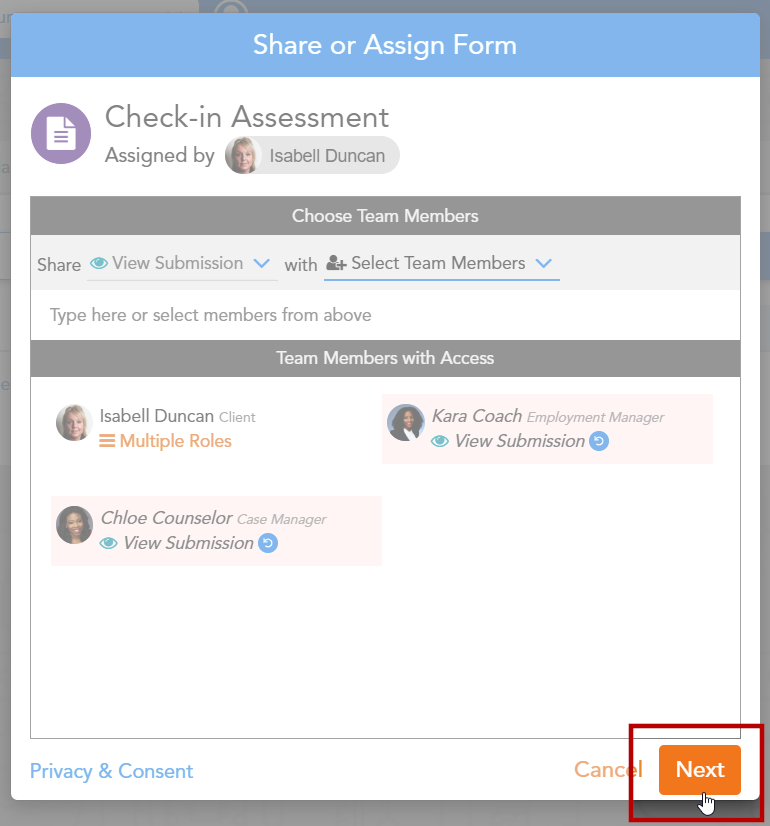Cancel the Share or Assign Form dialog
770x826 pixels.
[607, 770]
